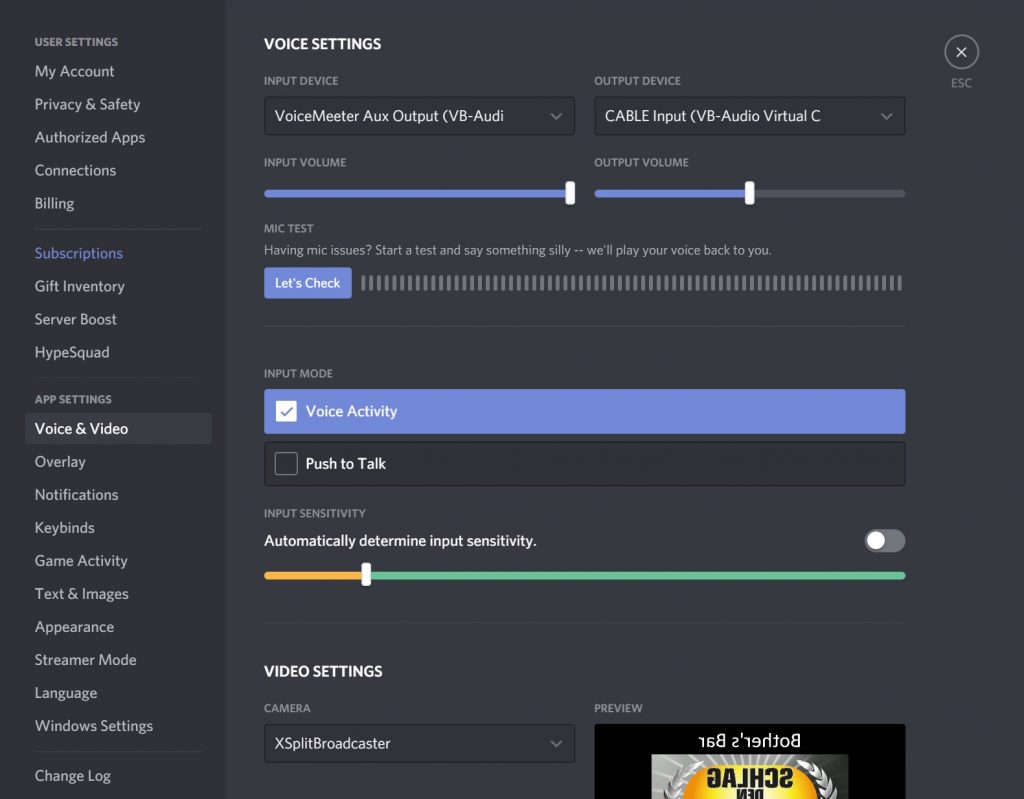
Task: Open Language settings
Action: 66,693
